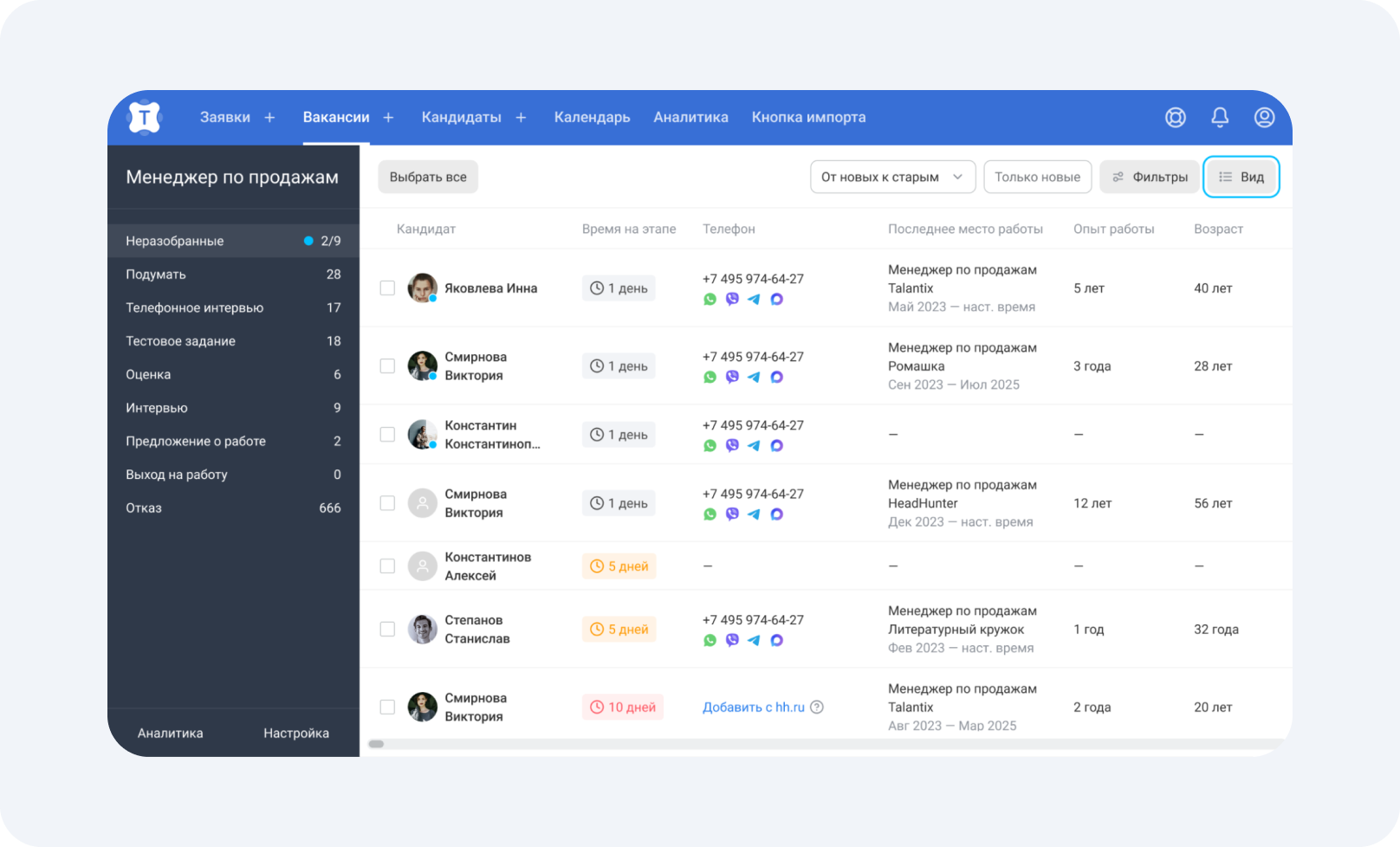Open Viber for Константин Константинопольский
Viewport: 1400px width, 847px height.
coord(732,445)
